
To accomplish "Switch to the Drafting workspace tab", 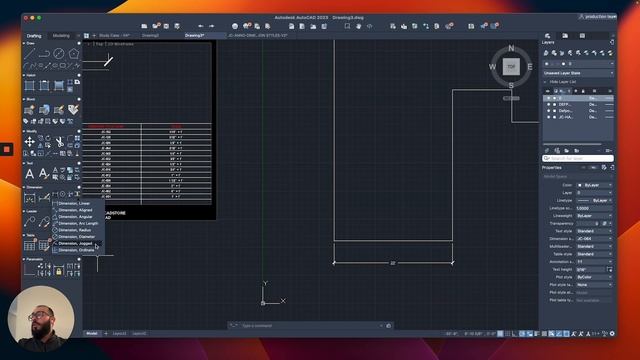I will tap(34, 36).
